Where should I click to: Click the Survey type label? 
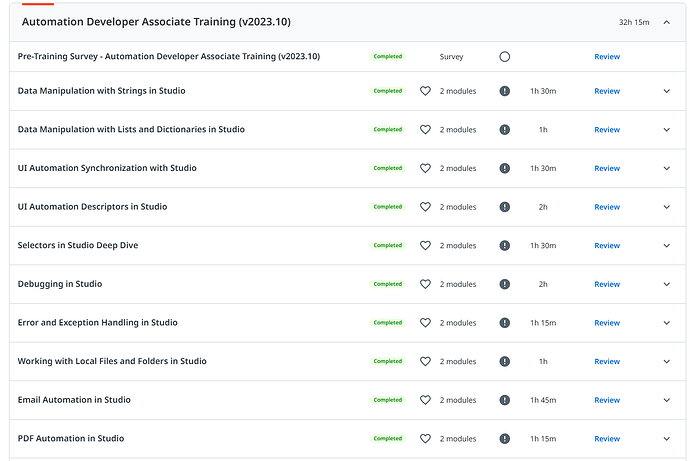[x=451, y=57]
